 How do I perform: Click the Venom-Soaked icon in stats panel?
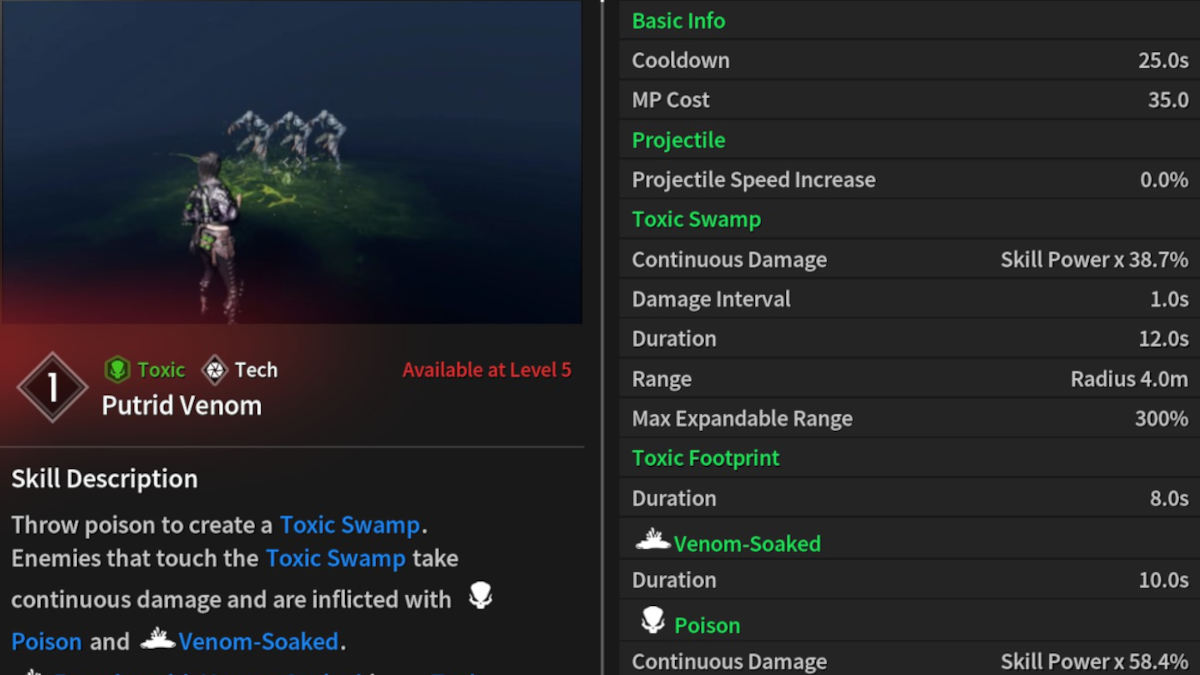point(653,540)
